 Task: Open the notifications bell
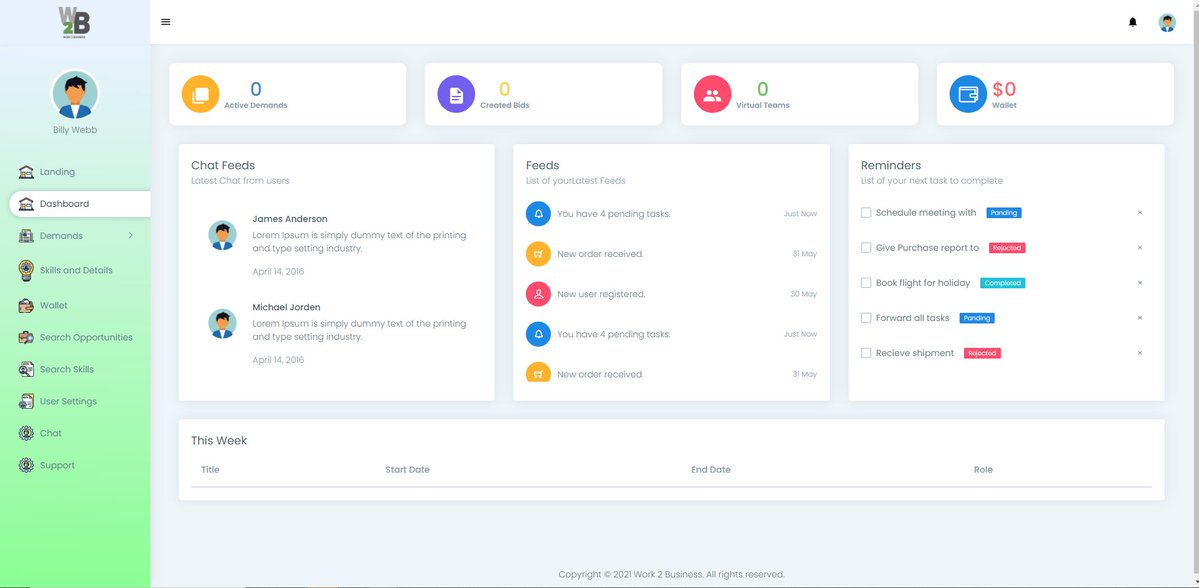point(1132,22)
